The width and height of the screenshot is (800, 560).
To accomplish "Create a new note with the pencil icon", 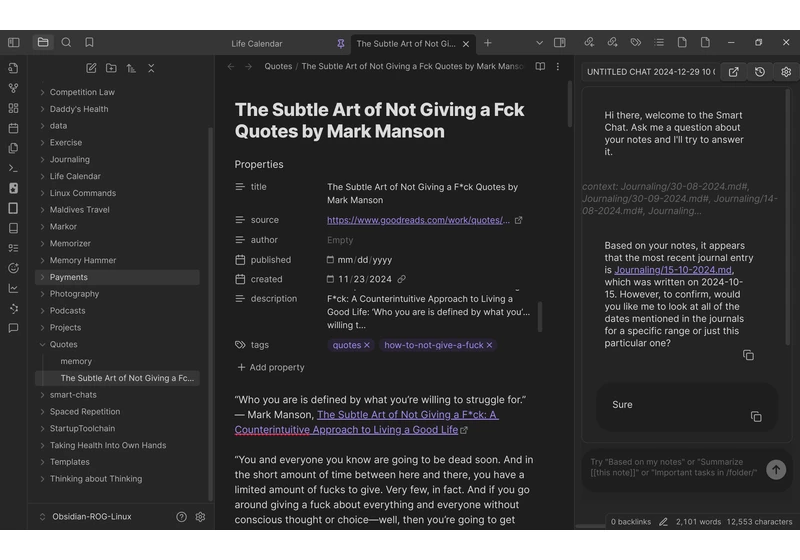I will coord(91,68).
